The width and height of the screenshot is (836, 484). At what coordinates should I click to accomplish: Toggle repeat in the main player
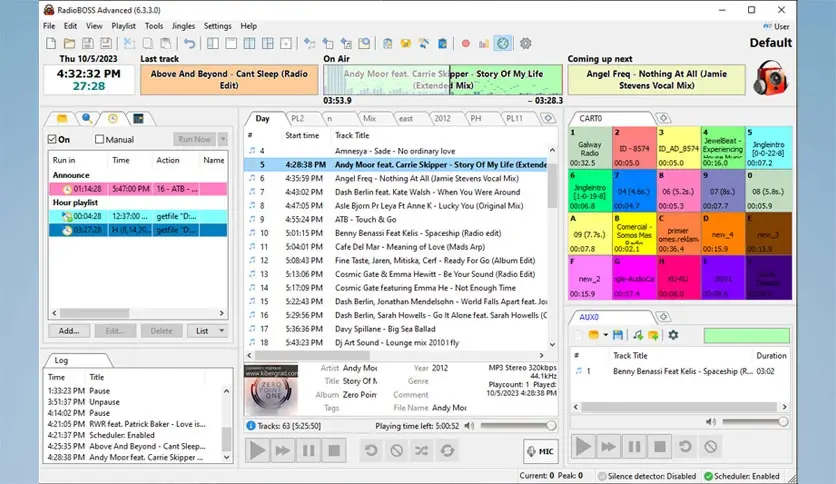[447, 451]
